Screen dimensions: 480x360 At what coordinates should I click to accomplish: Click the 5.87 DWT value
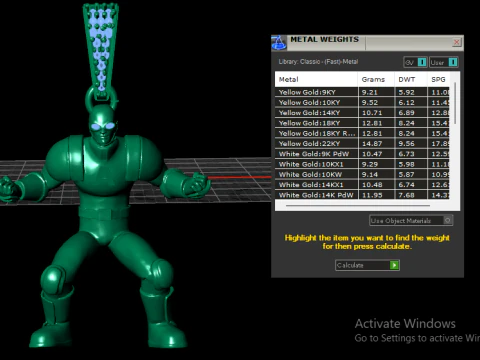pos(406,174)
